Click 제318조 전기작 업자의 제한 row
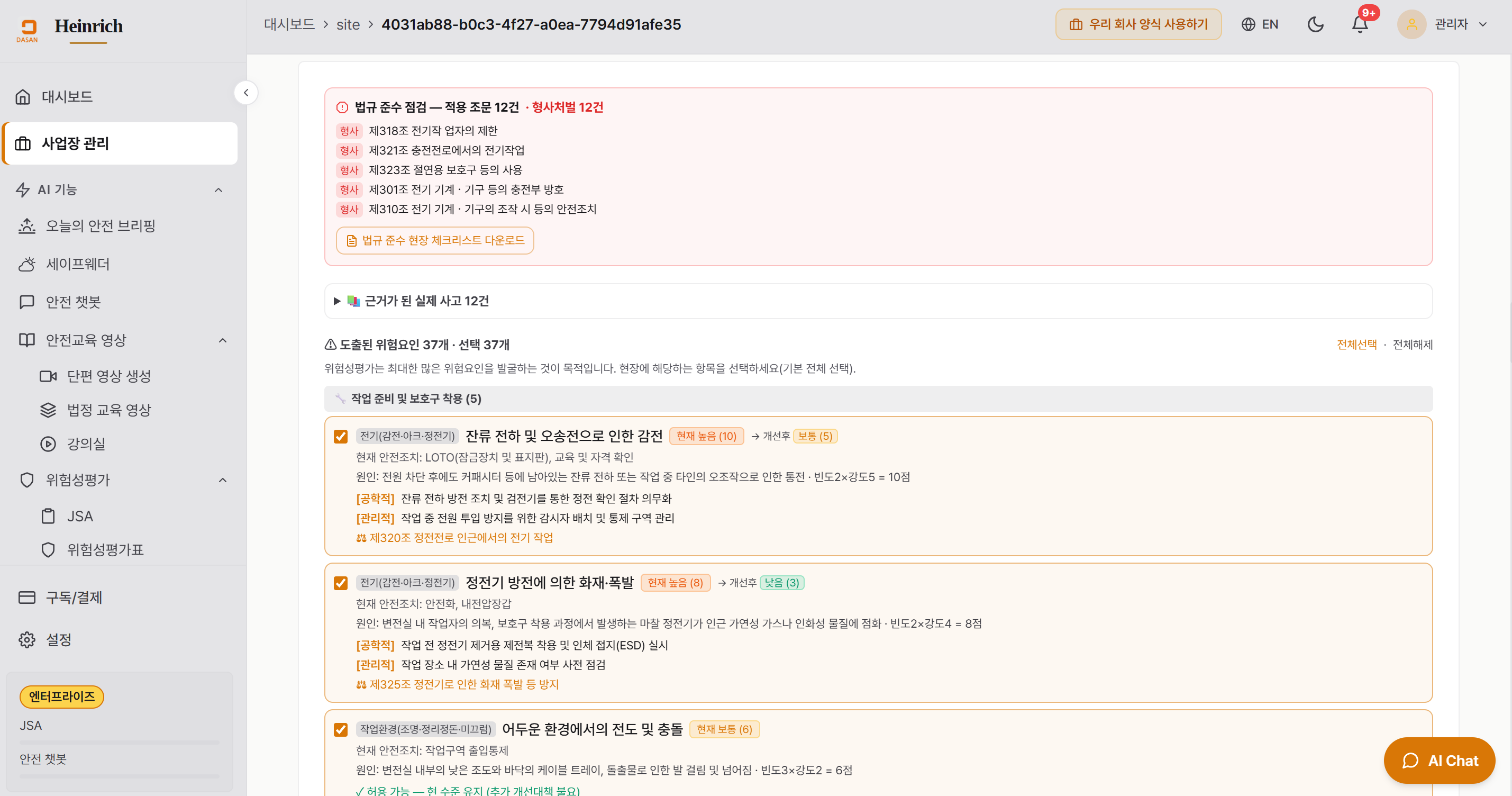The width and height of the screenshot is (1512, 796). pos(417,131)
